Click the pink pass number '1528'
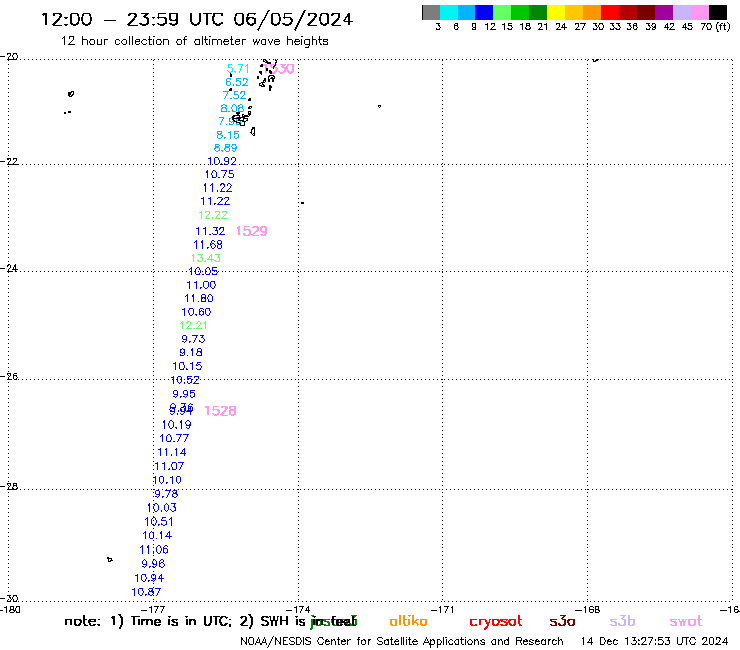The width and height of the screenshot is (740, 650). (x=220, y=411)
